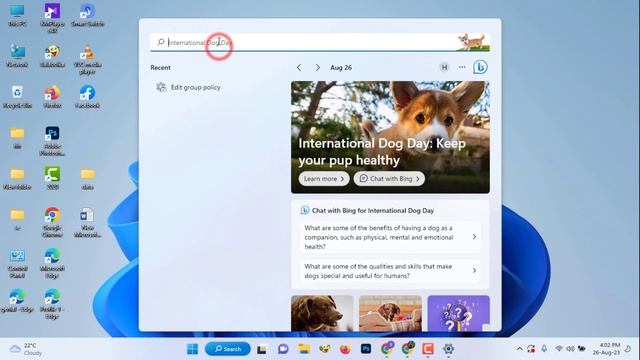Open the H account button
Viewport: 640px width, 360px height.
click(444, 67)
